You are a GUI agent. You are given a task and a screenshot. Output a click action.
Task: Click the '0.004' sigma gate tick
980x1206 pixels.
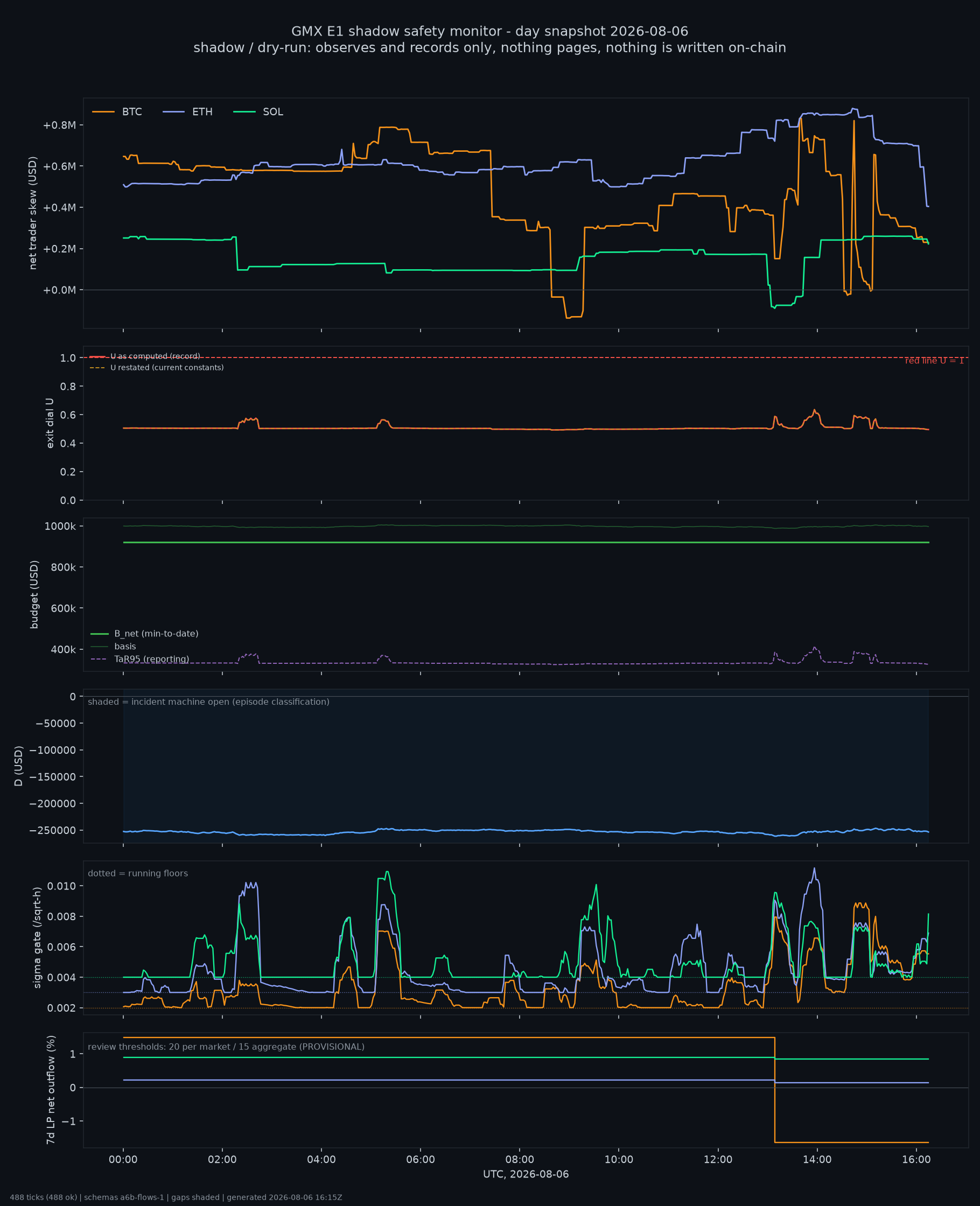61,977
